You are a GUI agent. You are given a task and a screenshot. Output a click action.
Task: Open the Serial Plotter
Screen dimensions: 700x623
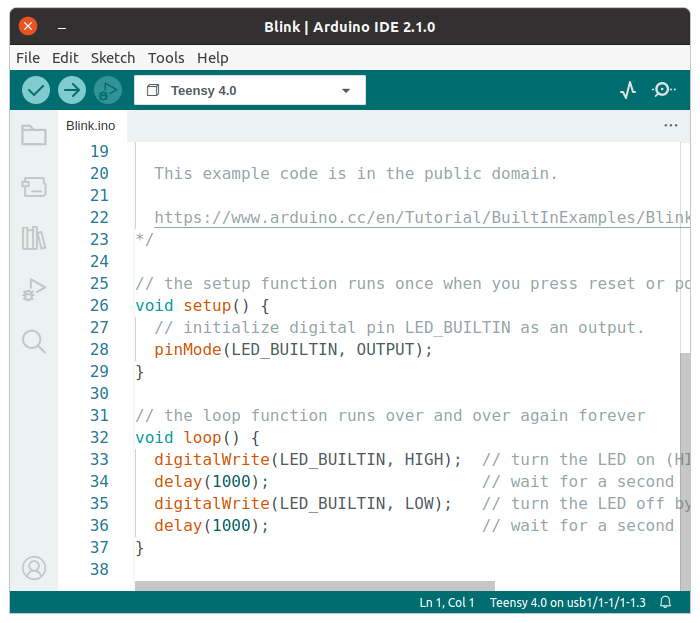[x=628, y=90]
